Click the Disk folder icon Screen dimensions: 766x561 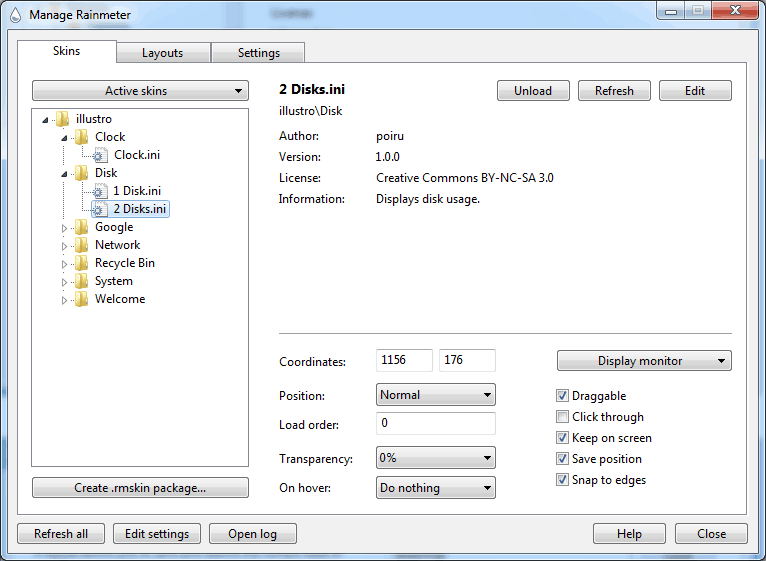click(x=81, y=173)
